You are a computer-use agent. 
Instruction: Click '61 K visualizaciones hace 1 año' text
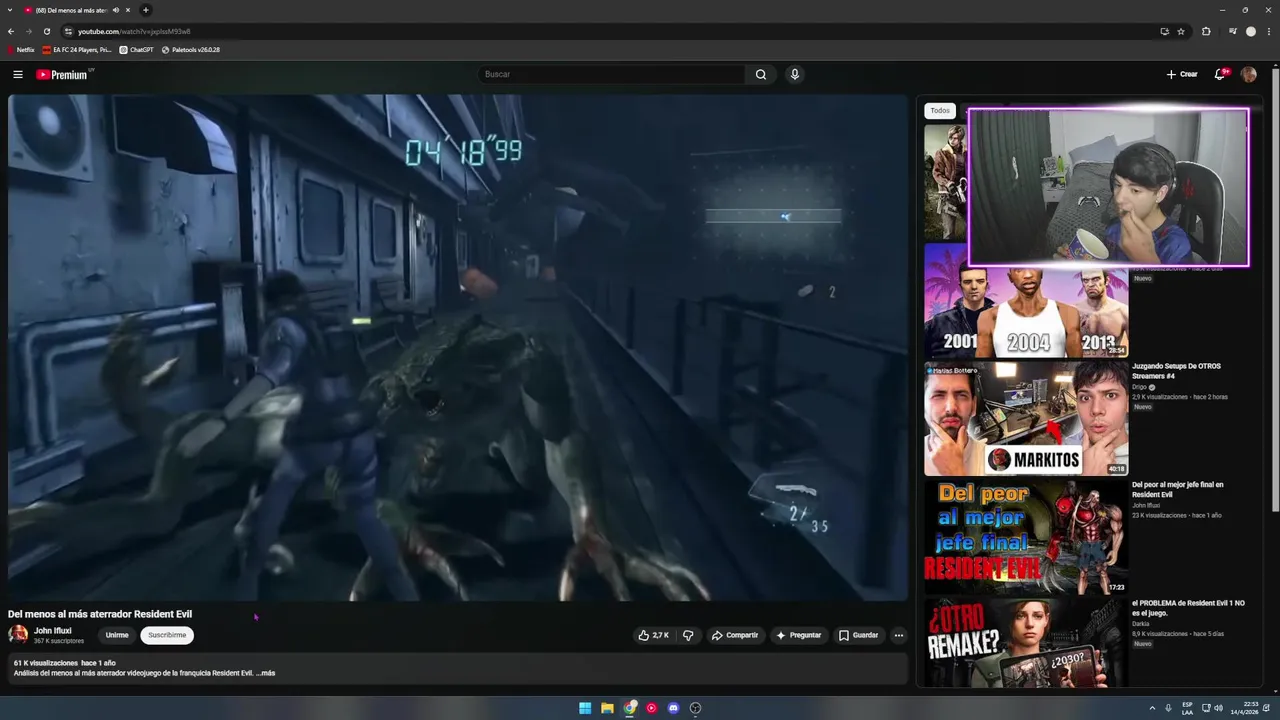point(65,663)
